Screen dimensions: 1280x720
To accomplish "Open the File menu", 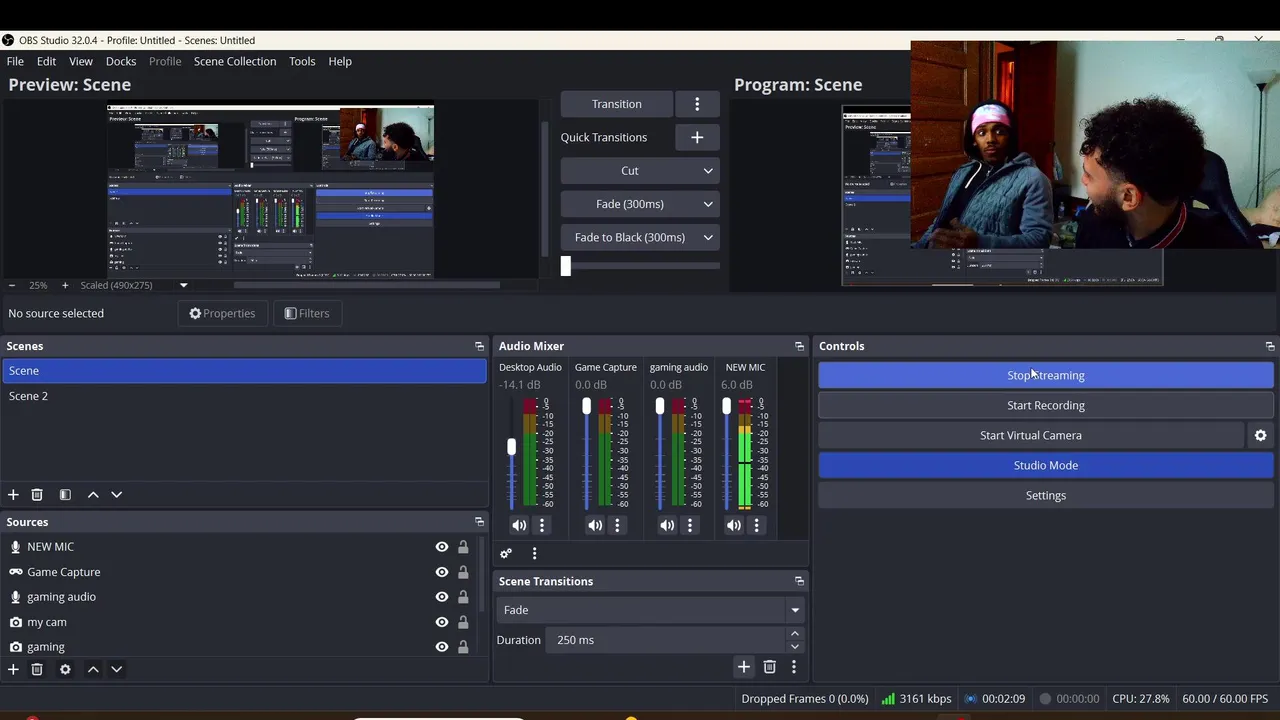I will [15, 61].
